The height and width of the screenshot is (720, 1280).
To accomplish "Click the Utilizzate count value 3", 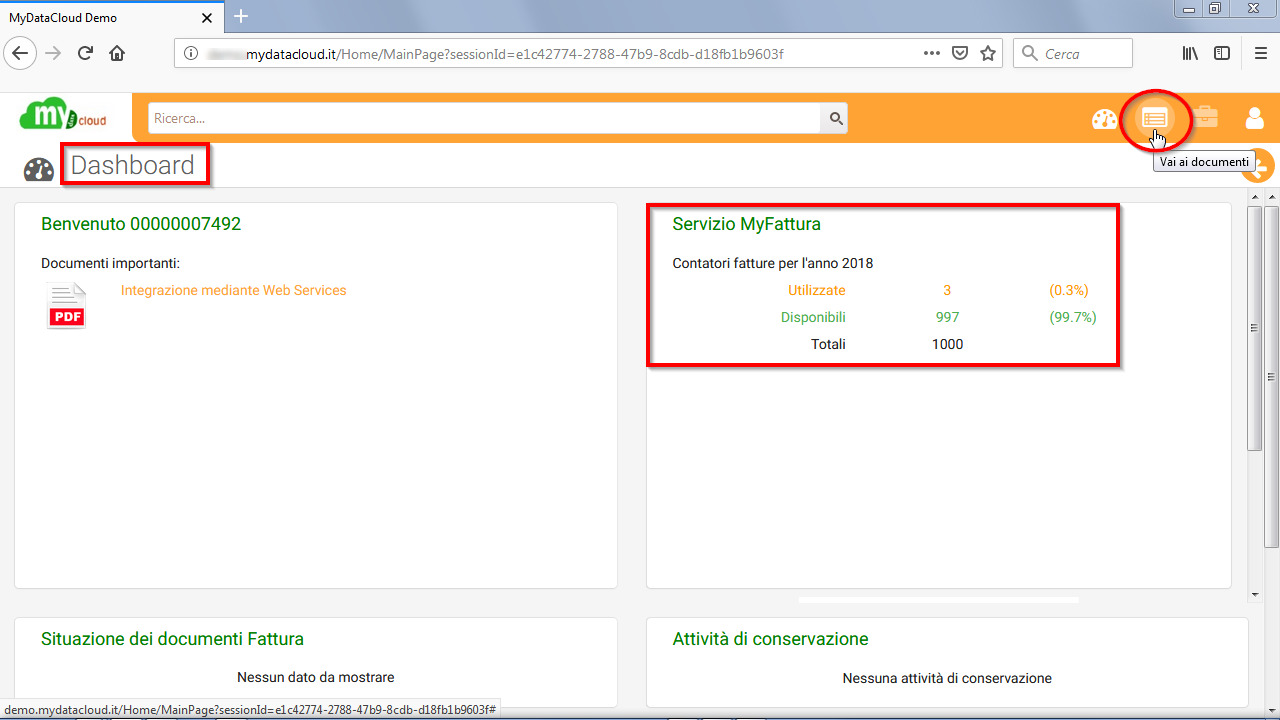I will click(947, 290).
